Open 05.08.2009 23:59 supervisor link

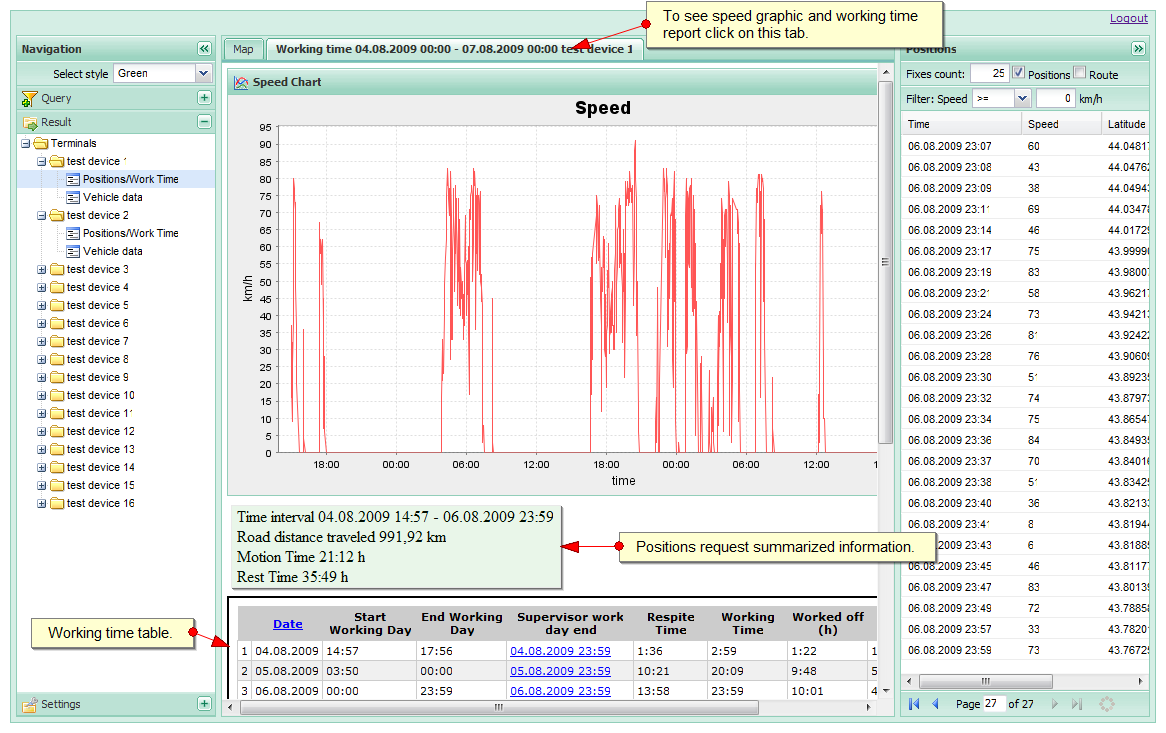click(x=560, y=671)
